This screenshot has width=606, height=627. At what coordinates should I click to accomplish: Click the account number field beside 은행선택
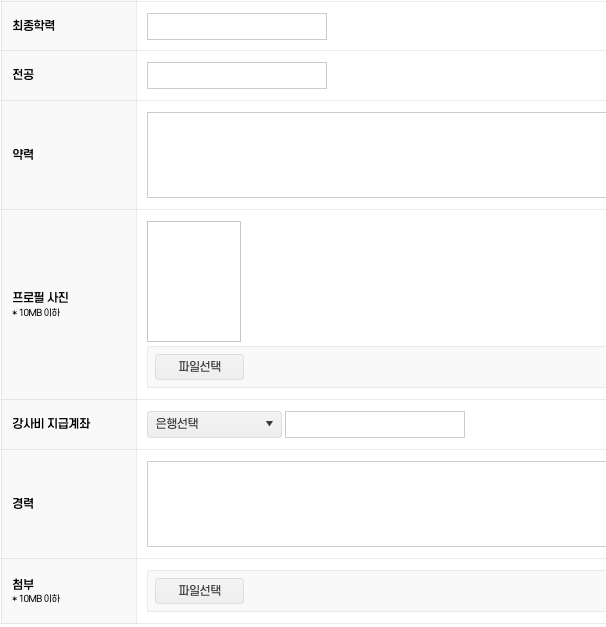coord(374,424)
